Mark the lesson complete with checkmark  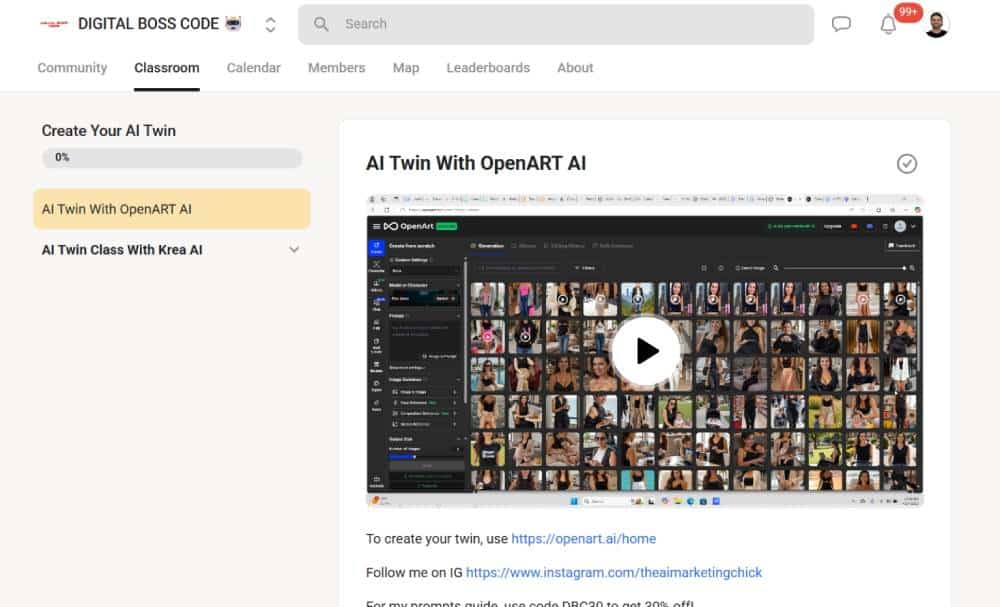[906, 164]
